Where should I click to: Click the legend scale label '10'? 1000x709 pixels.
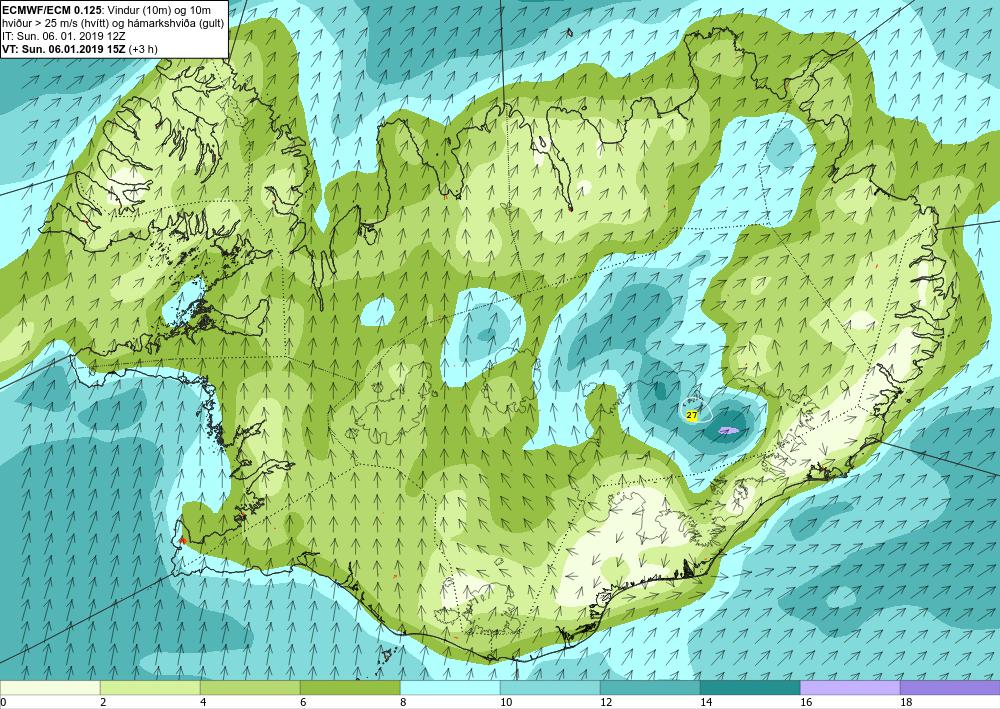pos(506,702)
